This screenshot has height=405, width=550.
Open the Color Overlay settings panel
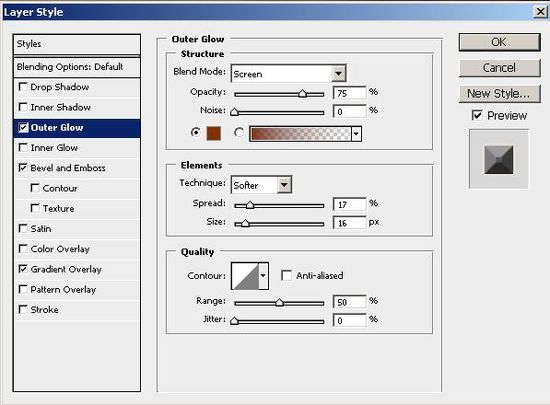tap(60, 249)
